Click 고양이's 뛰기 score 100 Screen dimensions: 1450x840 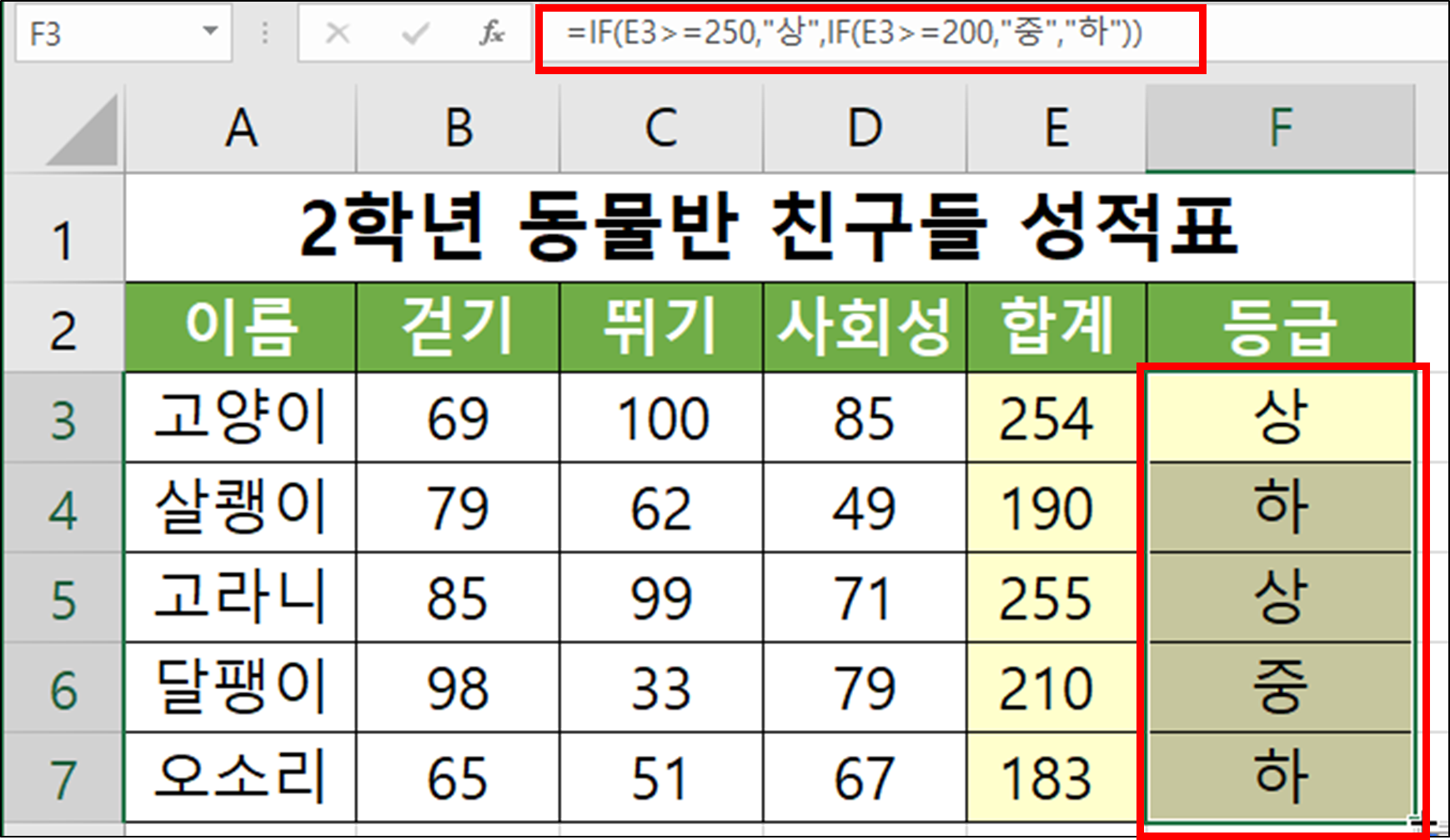point(661,417)
